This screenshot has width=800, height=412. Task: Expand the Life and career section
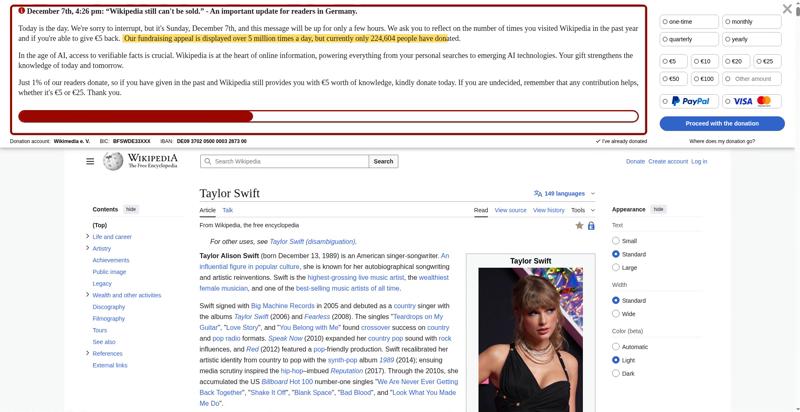88,237
